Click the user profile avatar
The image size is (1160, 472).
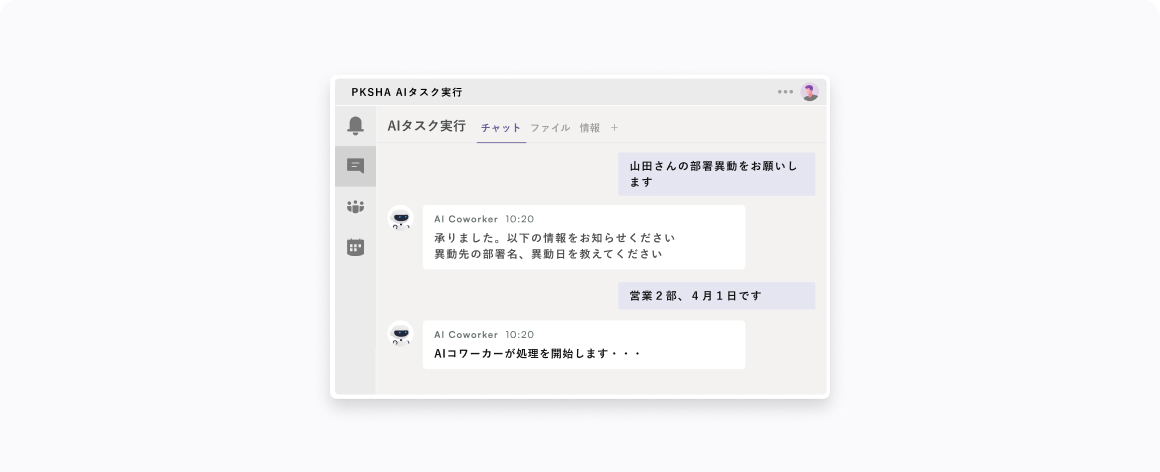pos(810,92)
